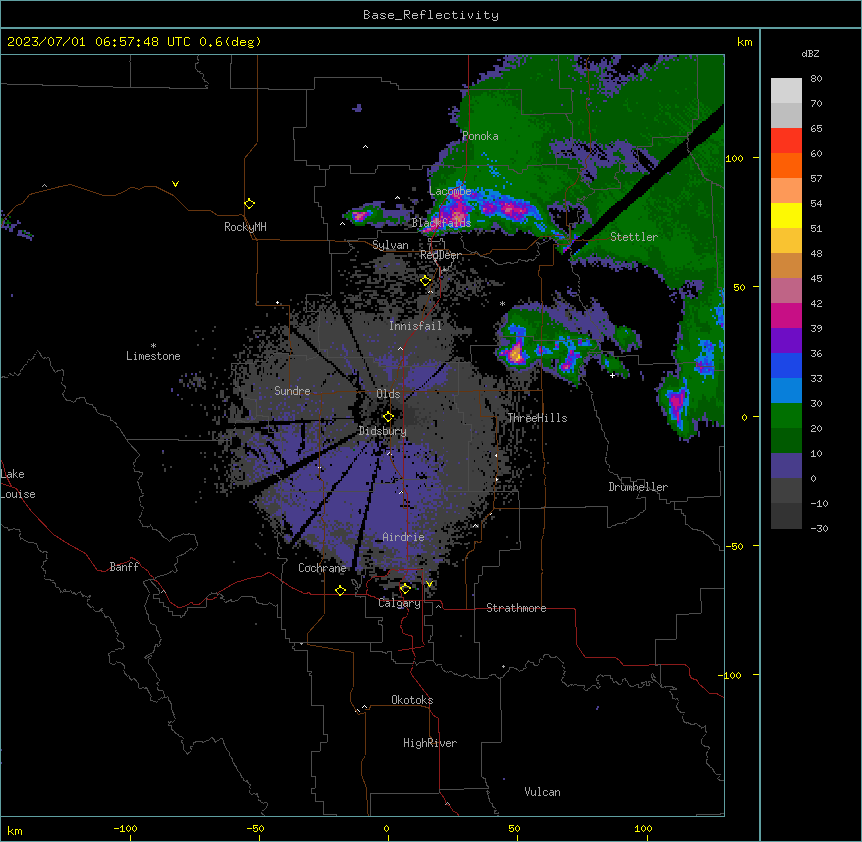
Task: Click the yellow diamond marker near RockyMH
Action: point(250,204)
